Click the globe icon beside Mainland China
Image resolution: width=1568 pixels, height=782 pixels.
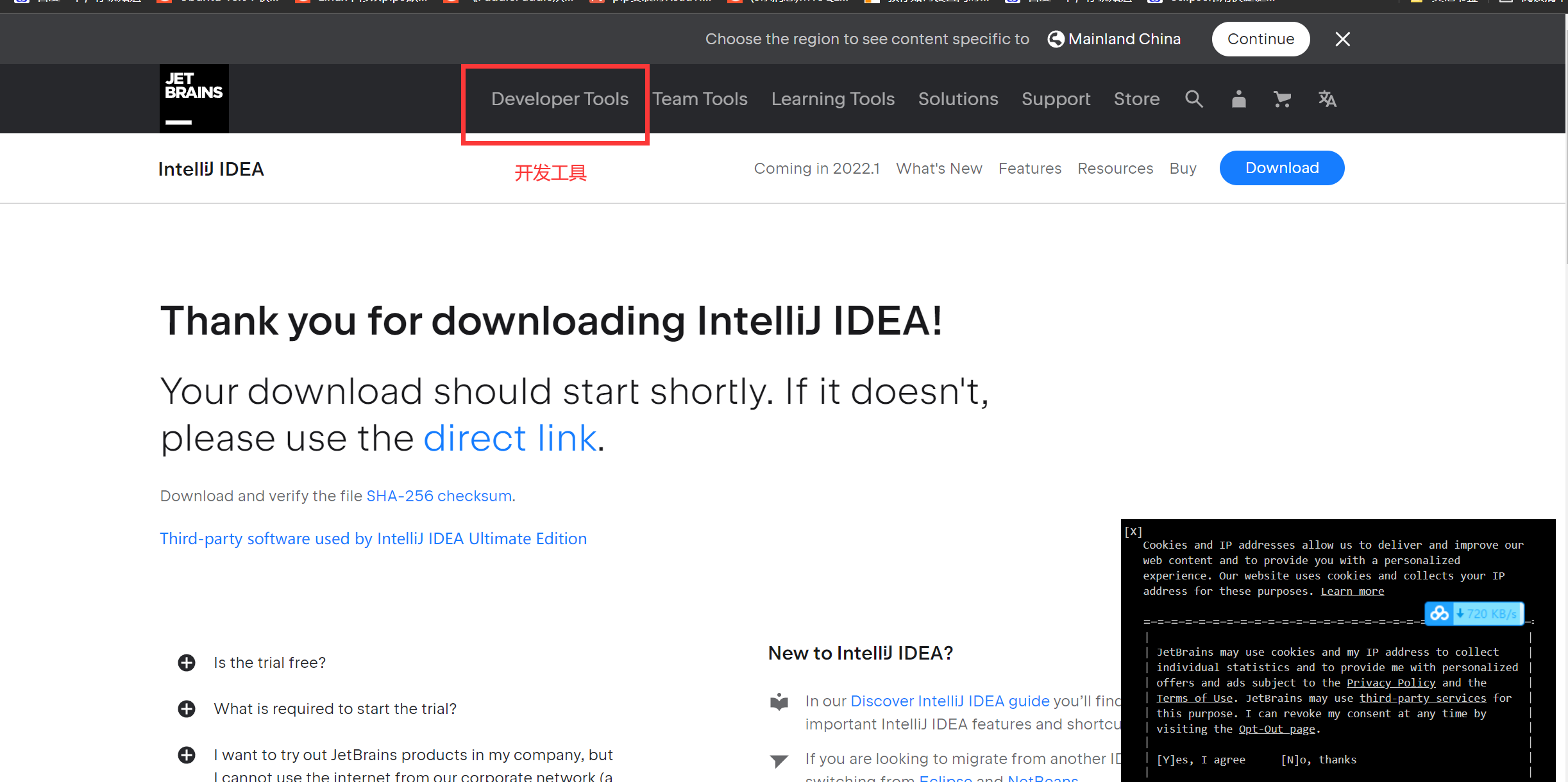click(x=1055, y=38)
